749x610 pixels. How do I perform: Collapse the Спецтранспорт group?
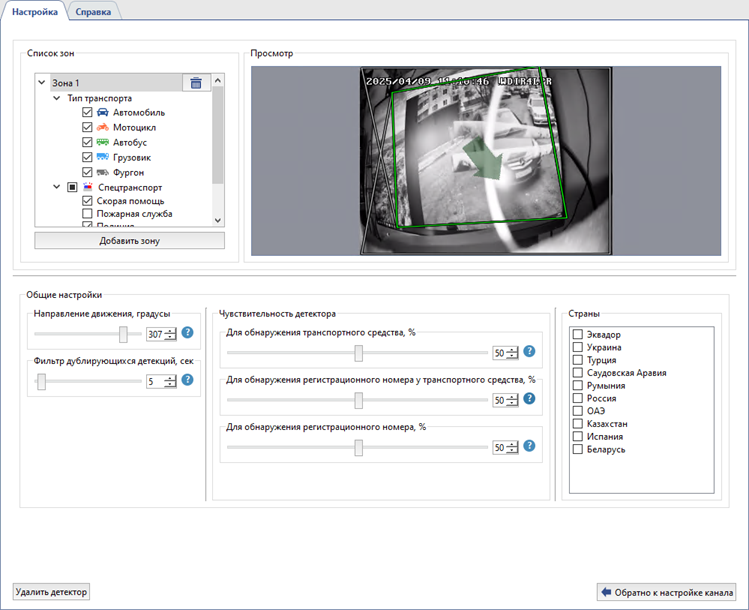56,187
